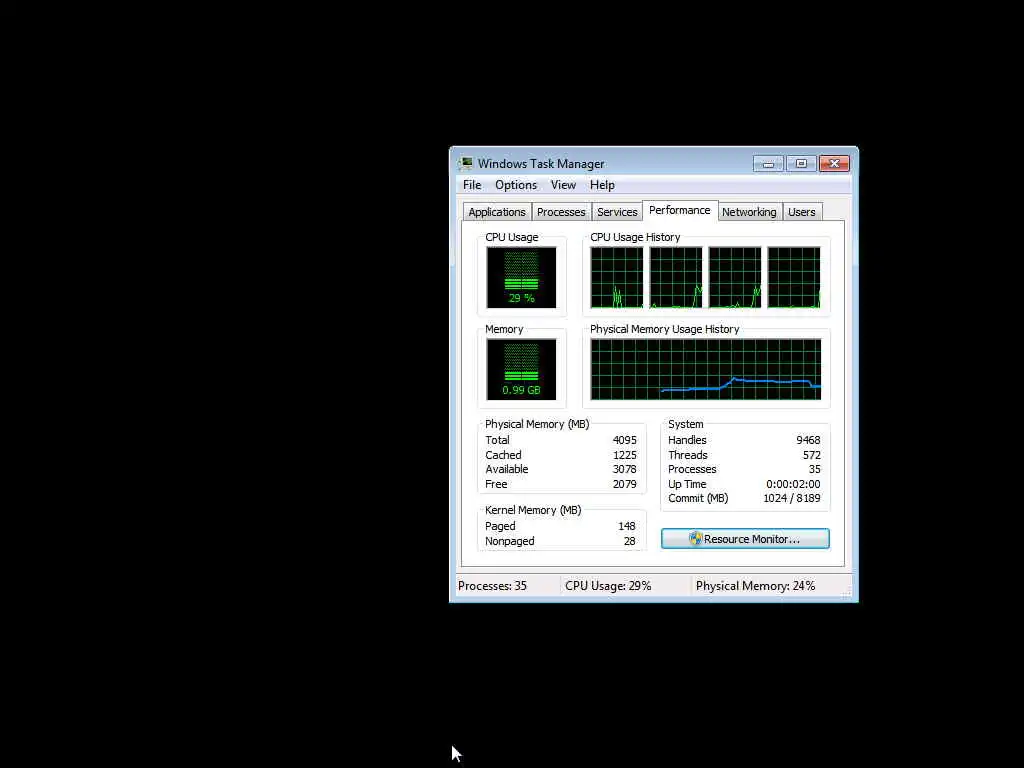Click the third CPU Usage History graph

click(x=735, y=277)
